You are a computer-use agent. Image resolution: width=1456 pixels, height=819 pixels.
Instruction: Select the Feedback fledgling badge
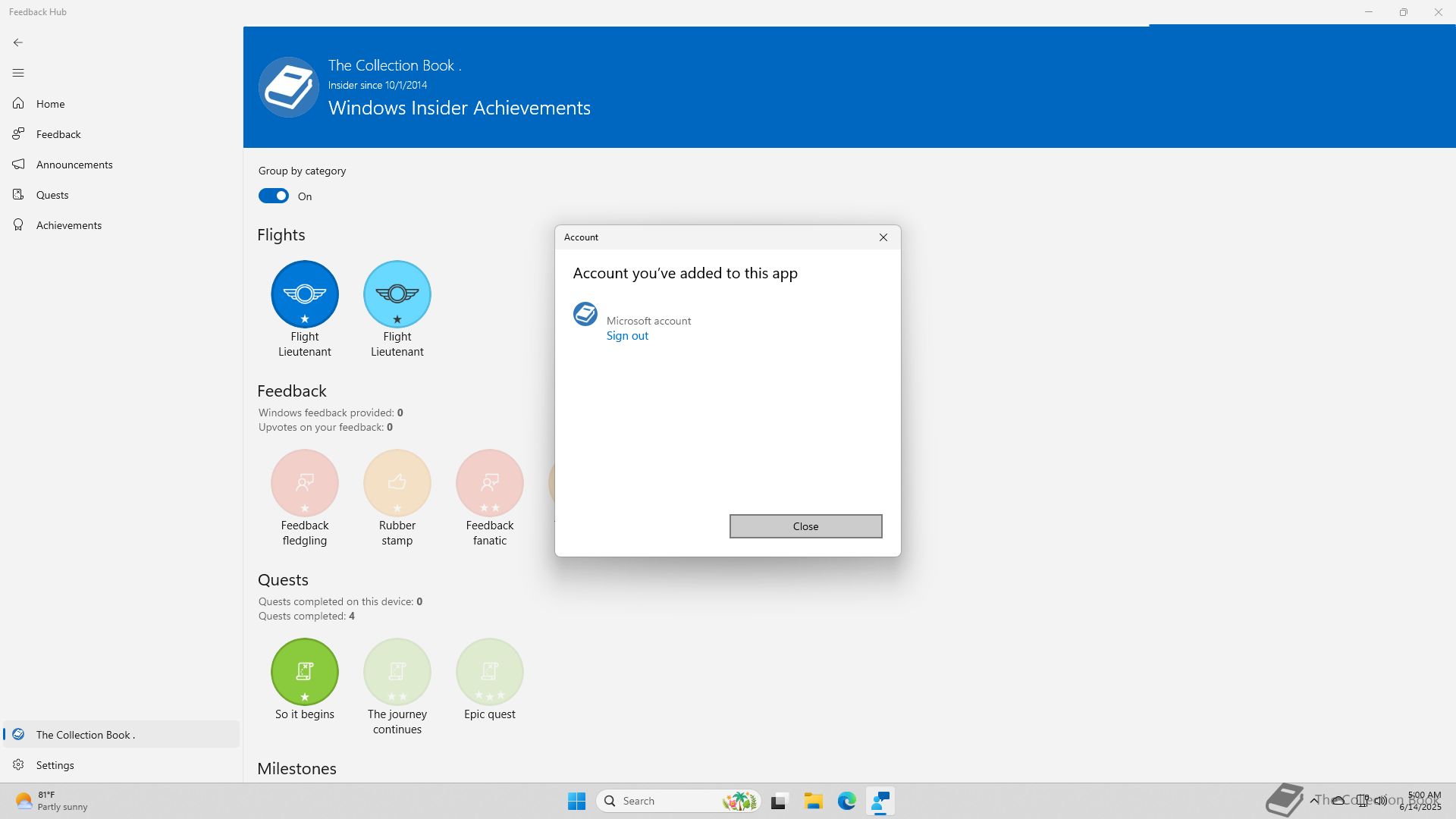pyautogui.click(x=305, y=483)
